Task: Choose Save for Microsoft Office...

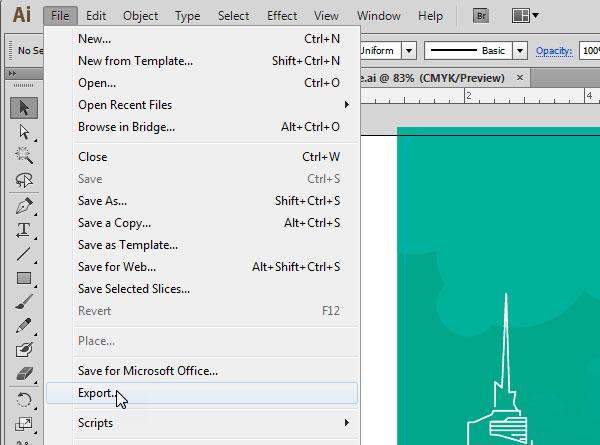Action: click(202, 371)
